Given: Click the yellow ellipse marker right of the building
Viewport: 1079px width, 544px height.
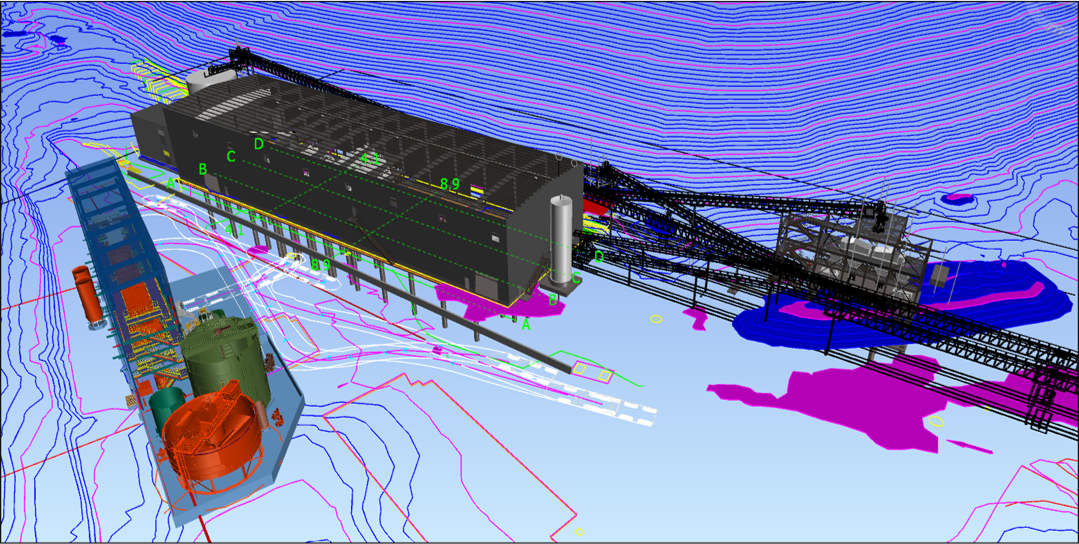Looking at the screenshot, I should pos(656,319).
